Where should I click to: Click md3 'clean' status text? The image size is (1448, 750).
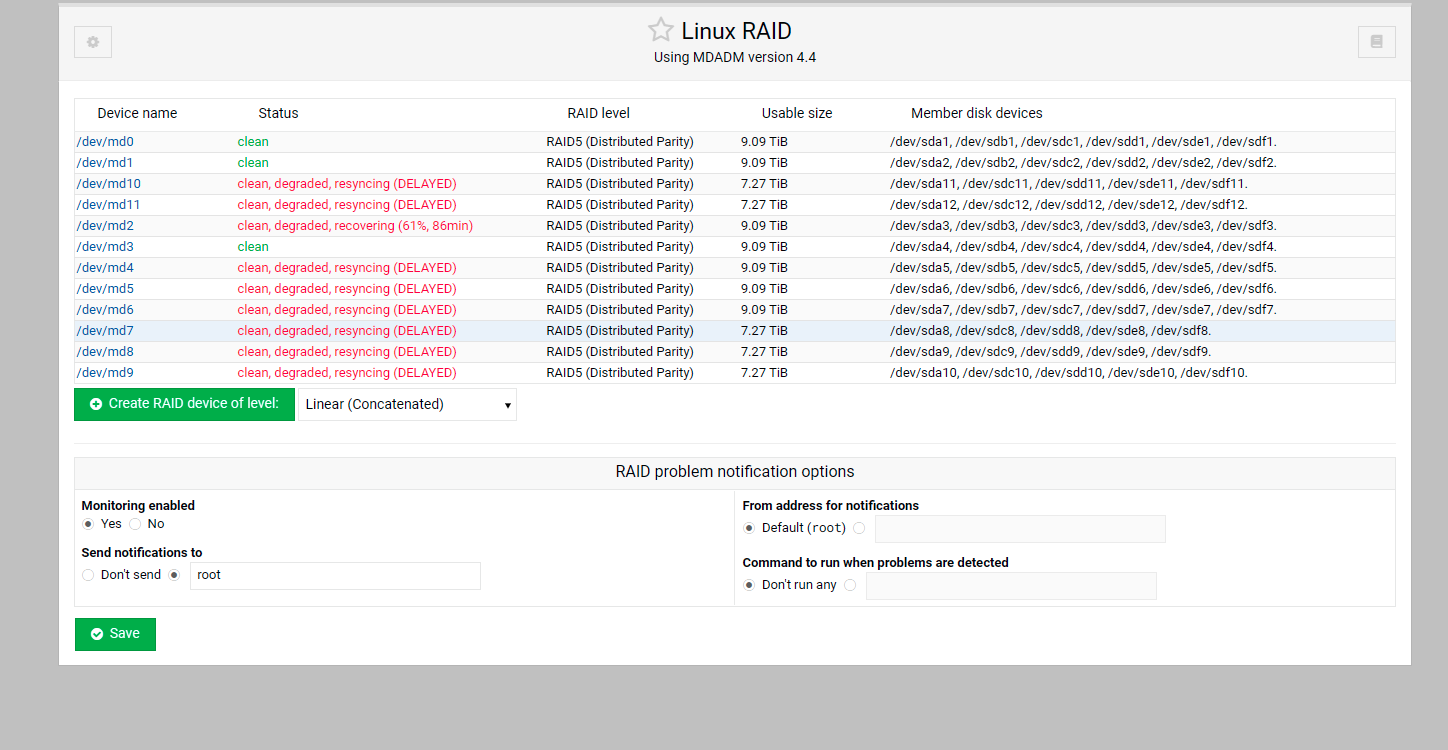(x=253, y=247)
